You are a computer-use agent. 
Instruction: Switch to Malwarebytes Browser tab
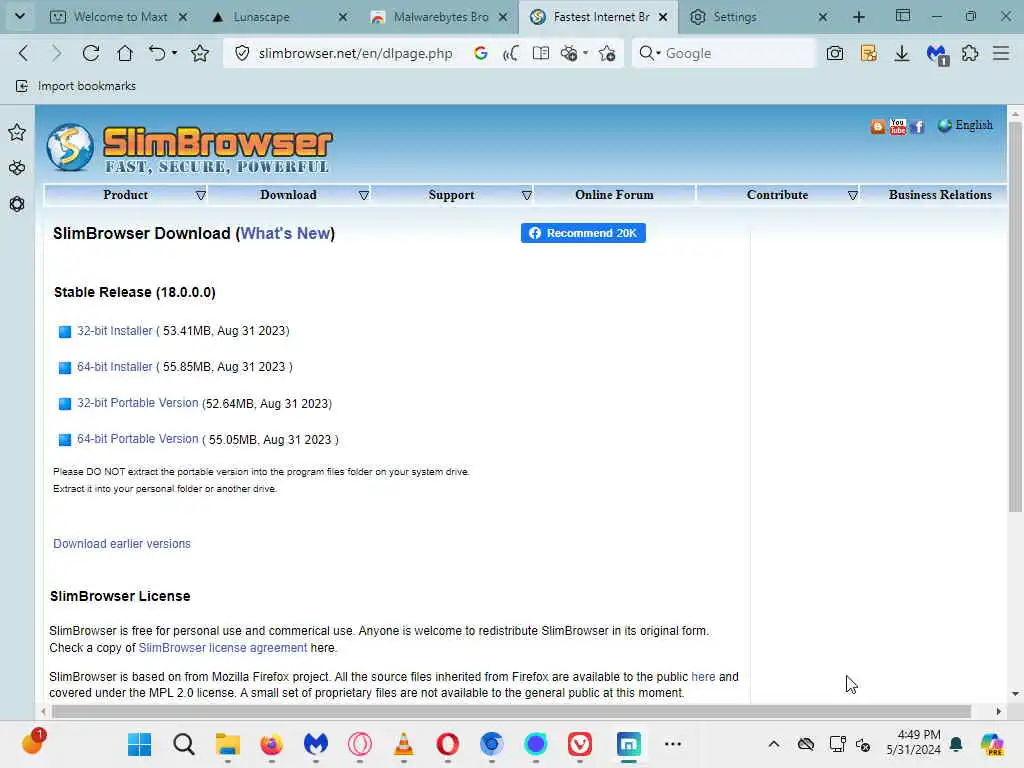[x=439, y=17]
